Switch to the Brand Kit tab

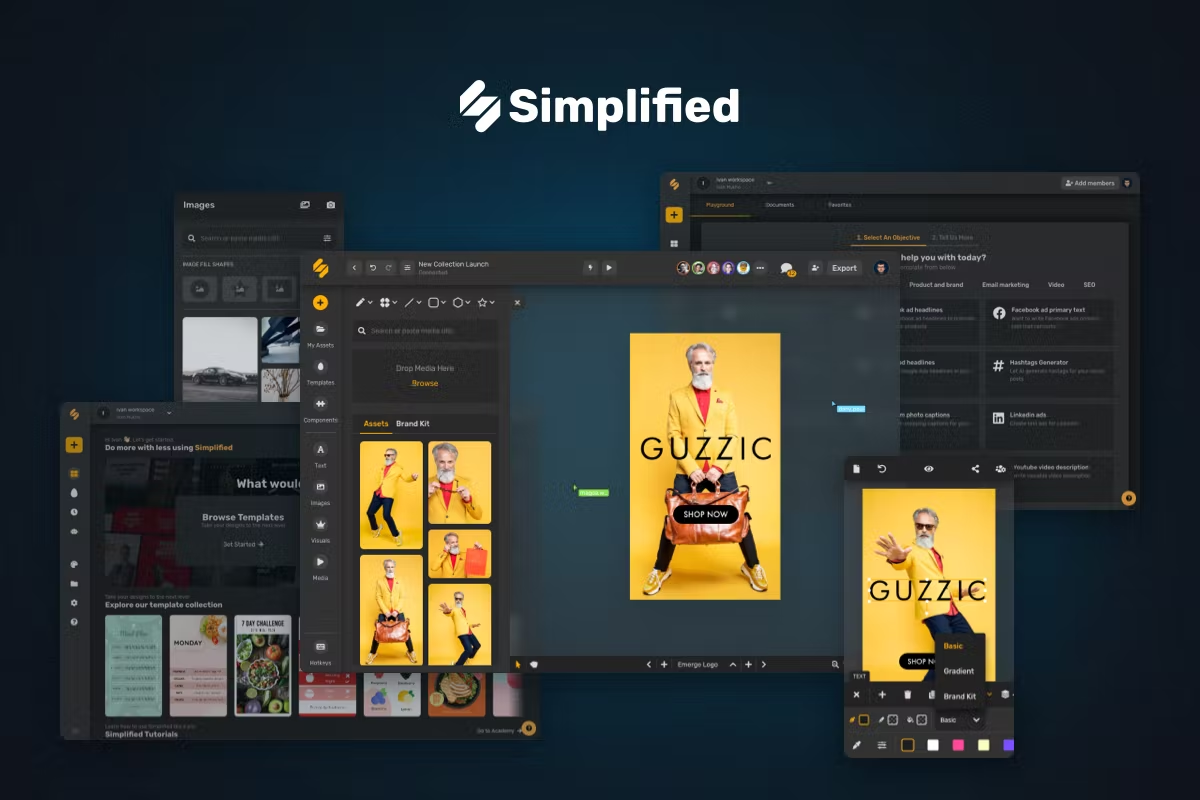pyautogui.click(x=412, y=424)
